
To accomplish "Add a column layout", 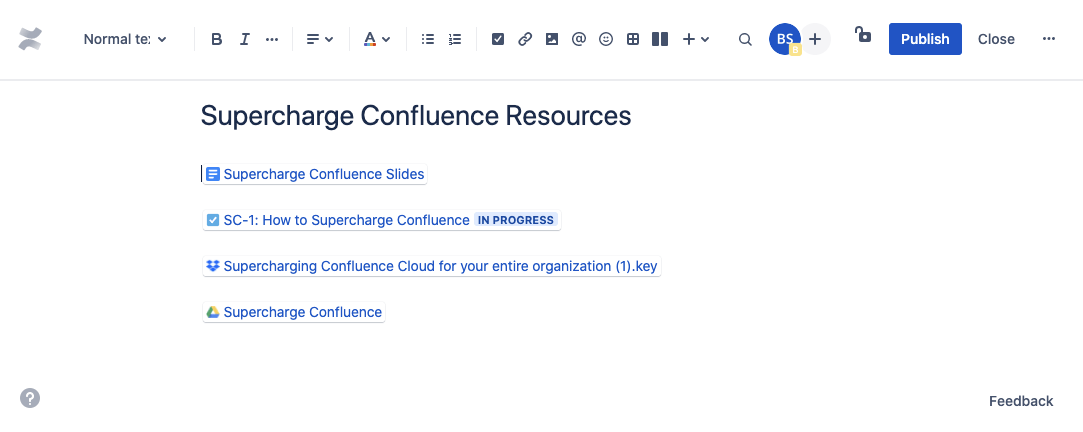I will 659,39.
